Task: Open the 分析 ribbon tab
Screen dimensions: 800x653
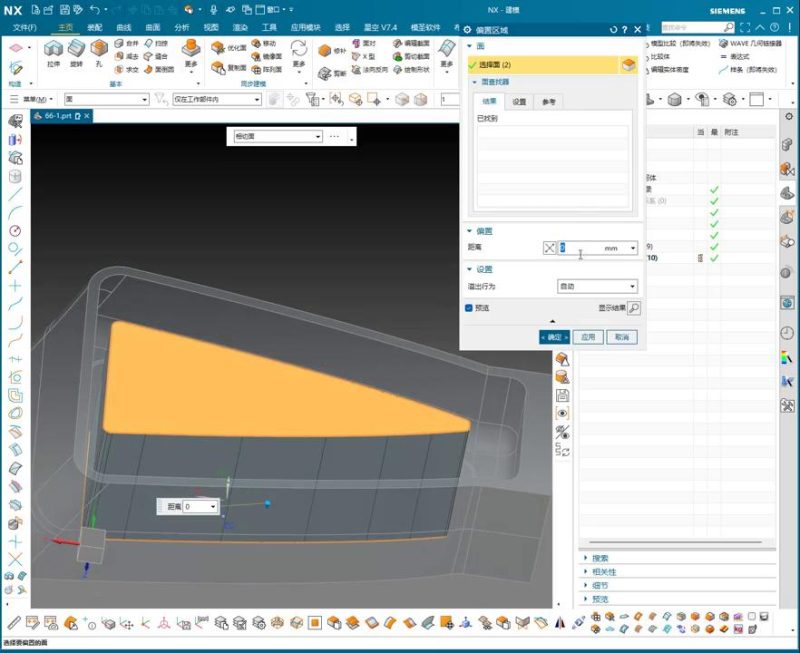Action: coord(181,27)
